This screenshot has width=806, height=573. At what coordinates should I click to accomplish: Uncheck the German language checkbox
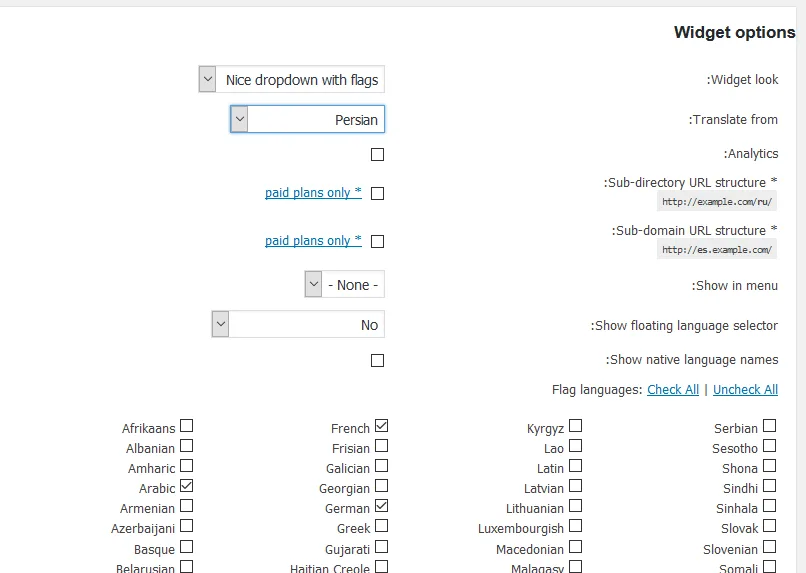[381, 506]
